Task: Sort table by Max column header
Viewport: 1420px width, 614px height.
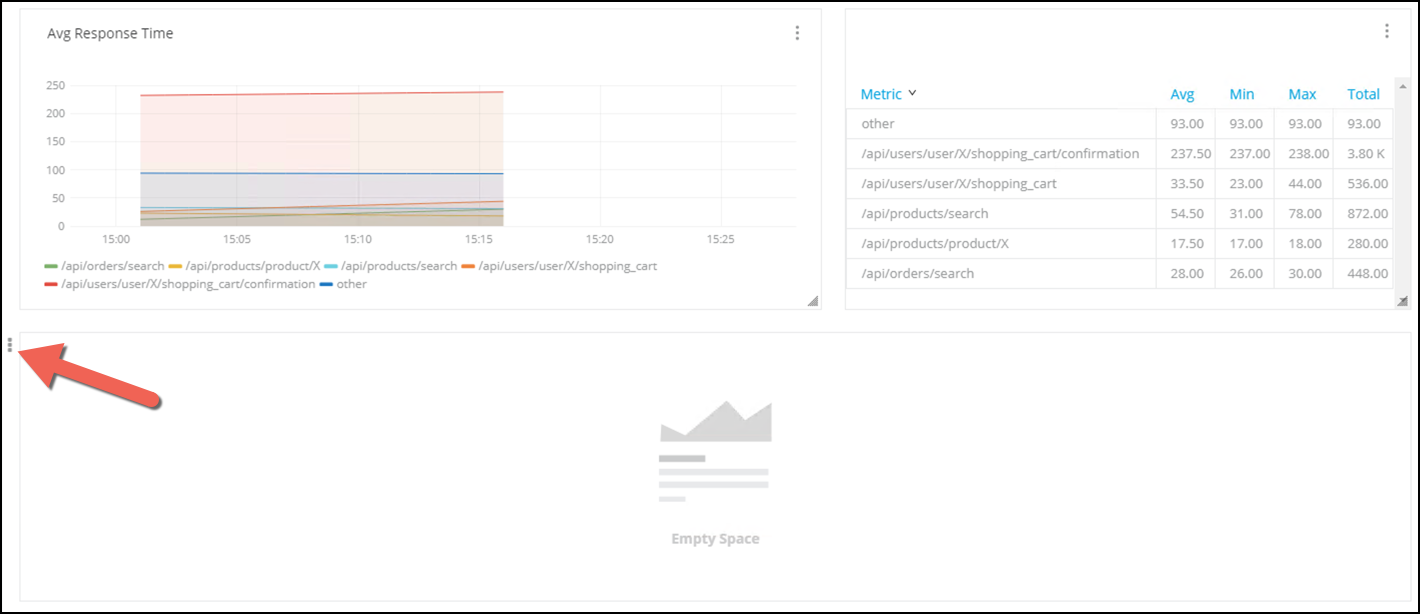Action: click(x=1302, y=94)
